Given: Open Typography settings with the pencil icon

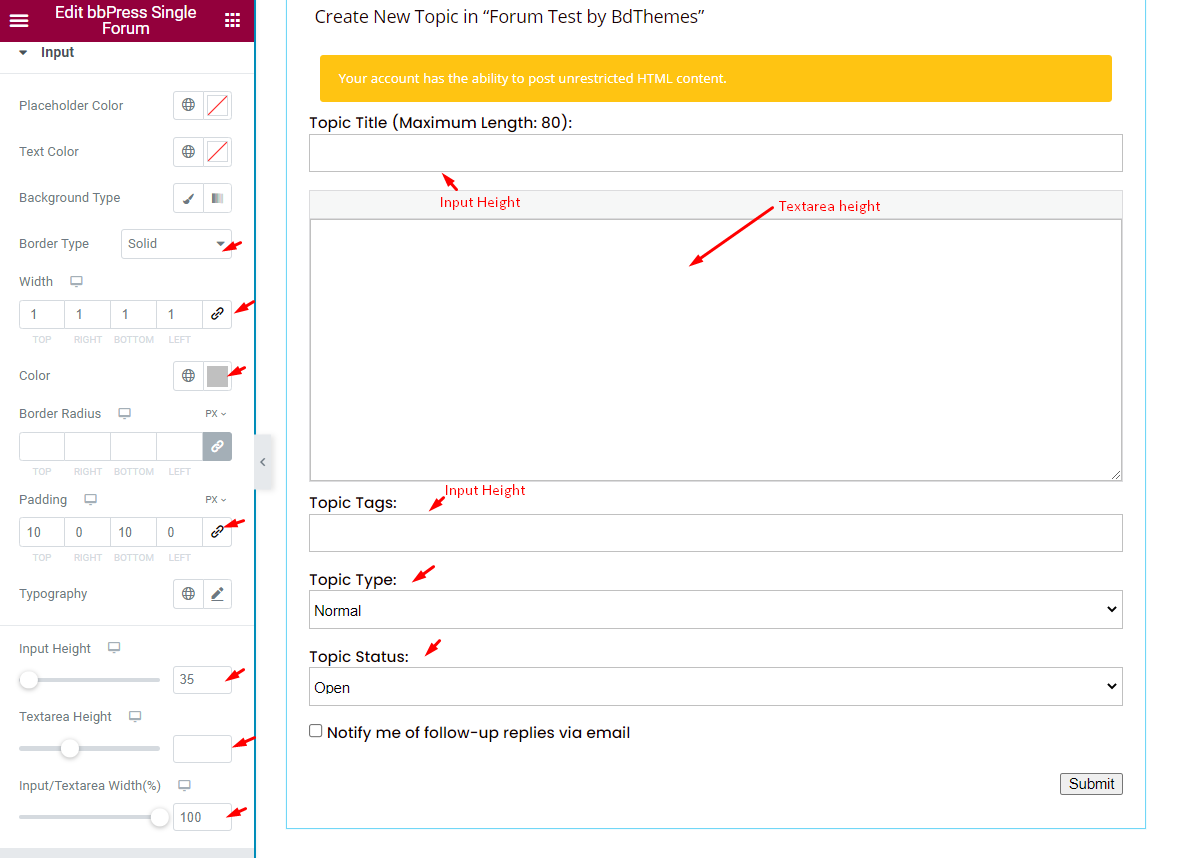Looking at the screenshot, I should (217, 593).
